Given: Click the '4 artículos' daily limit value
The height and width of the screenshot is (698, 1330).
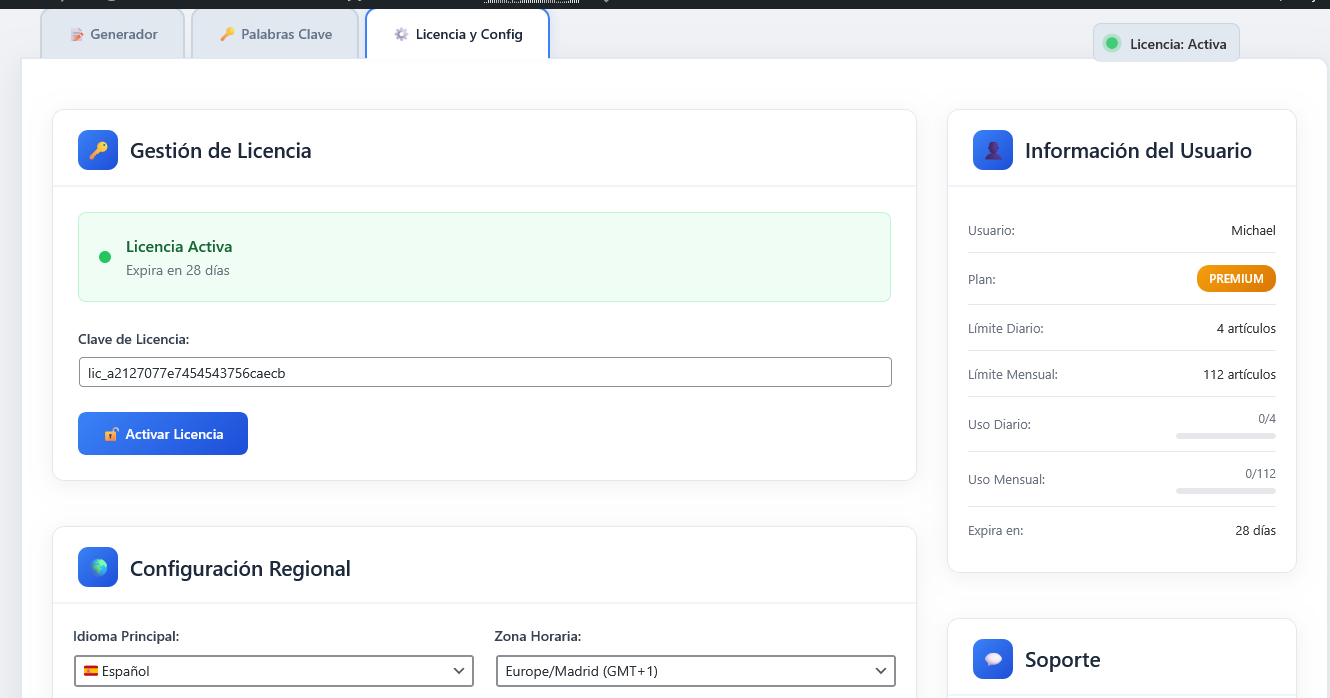Looking at the screenshot, I should 1246,328.
